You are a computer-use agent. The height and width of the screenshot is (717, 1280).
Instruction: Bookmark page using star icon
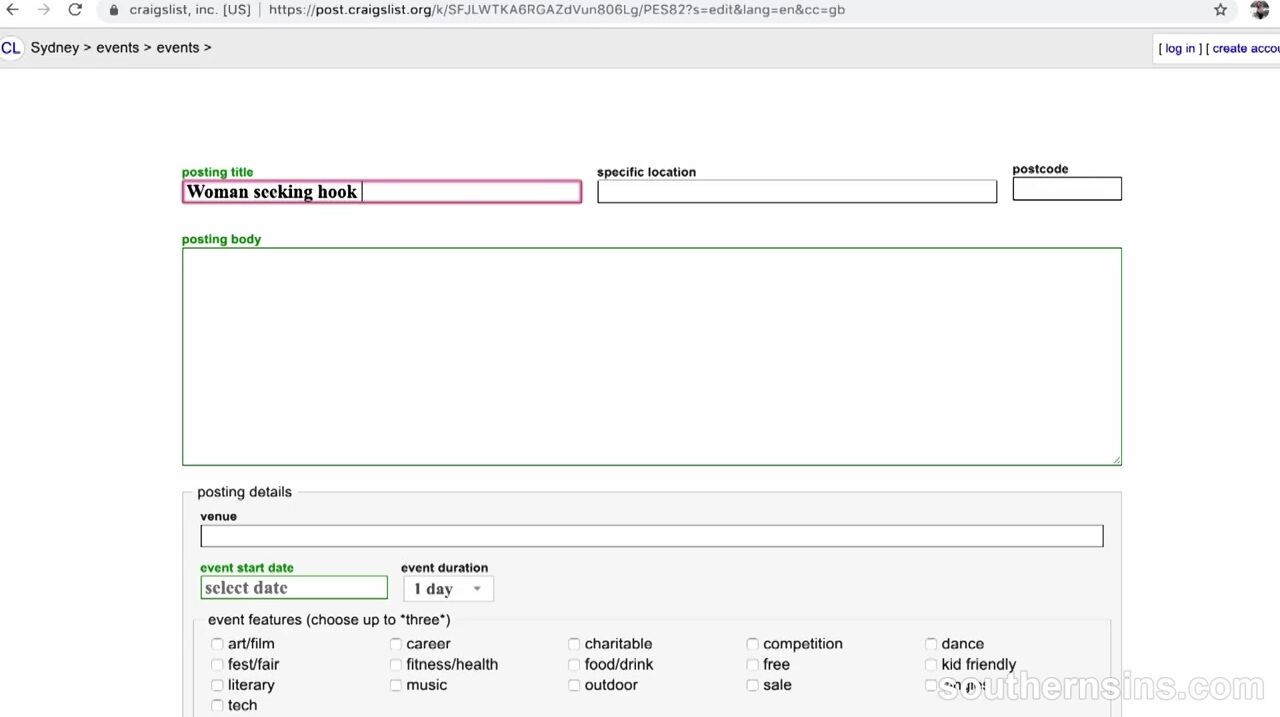(x=1220, y=10)
